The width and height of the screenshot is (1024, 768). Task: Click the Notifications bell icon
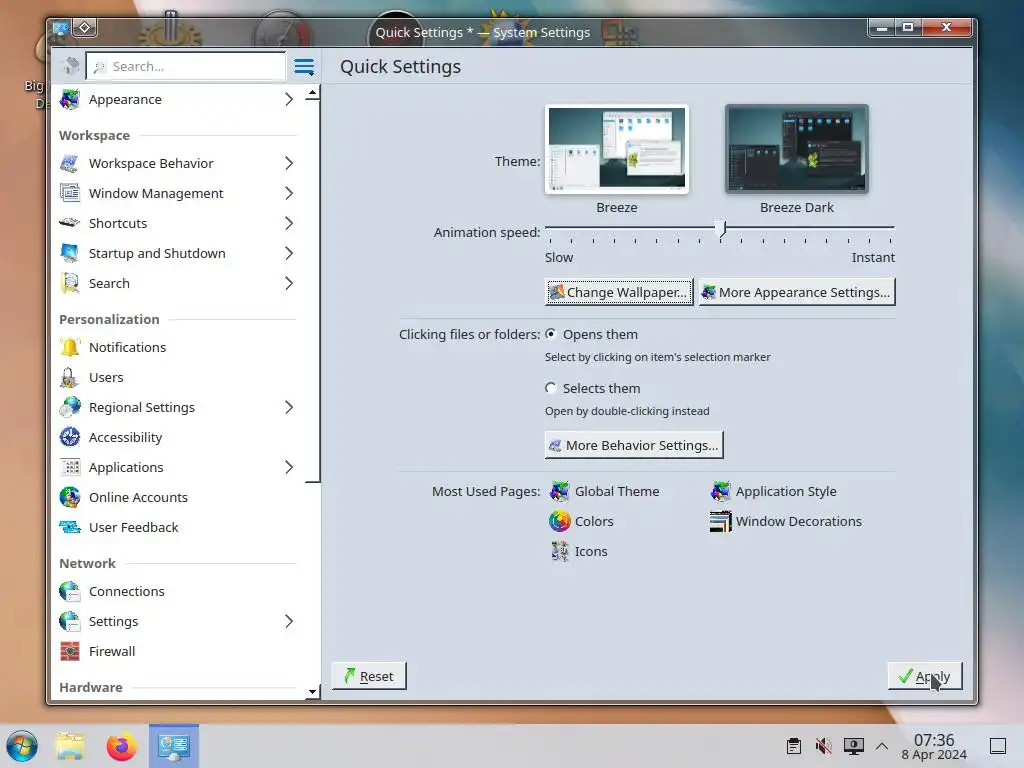click(x=70, y=347)
